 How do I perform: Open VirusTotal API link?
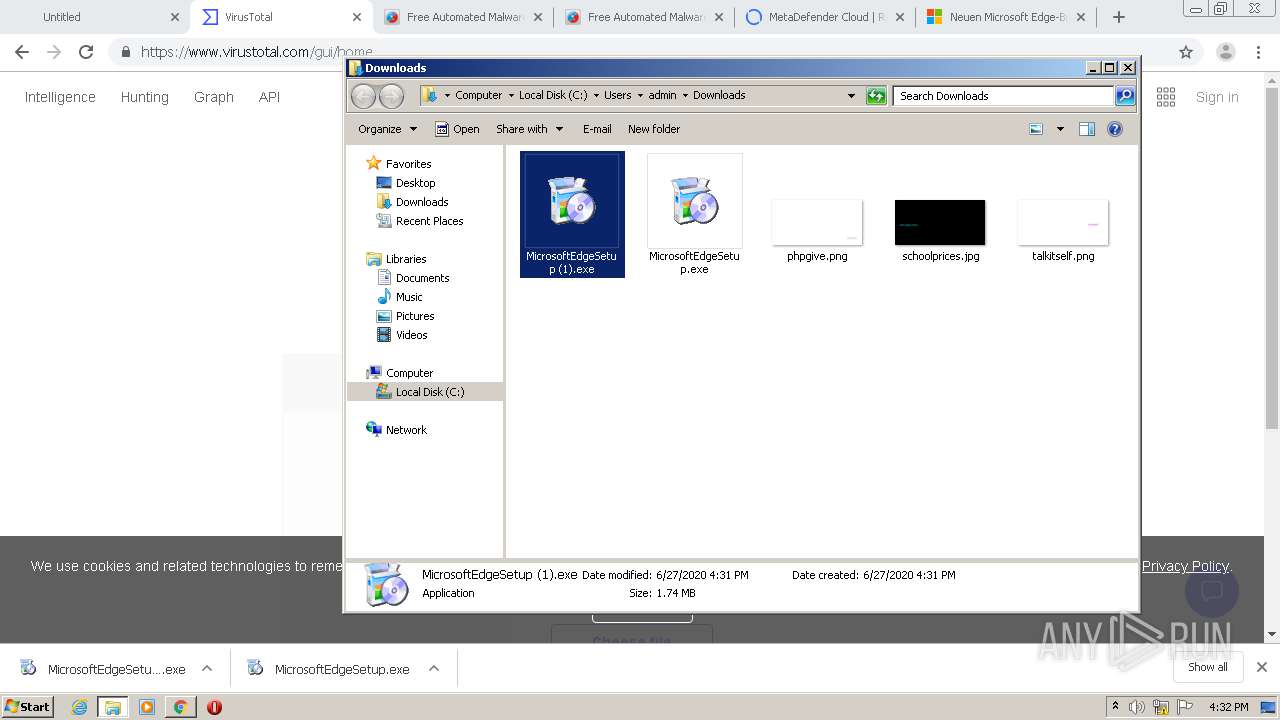coord(269,97)
